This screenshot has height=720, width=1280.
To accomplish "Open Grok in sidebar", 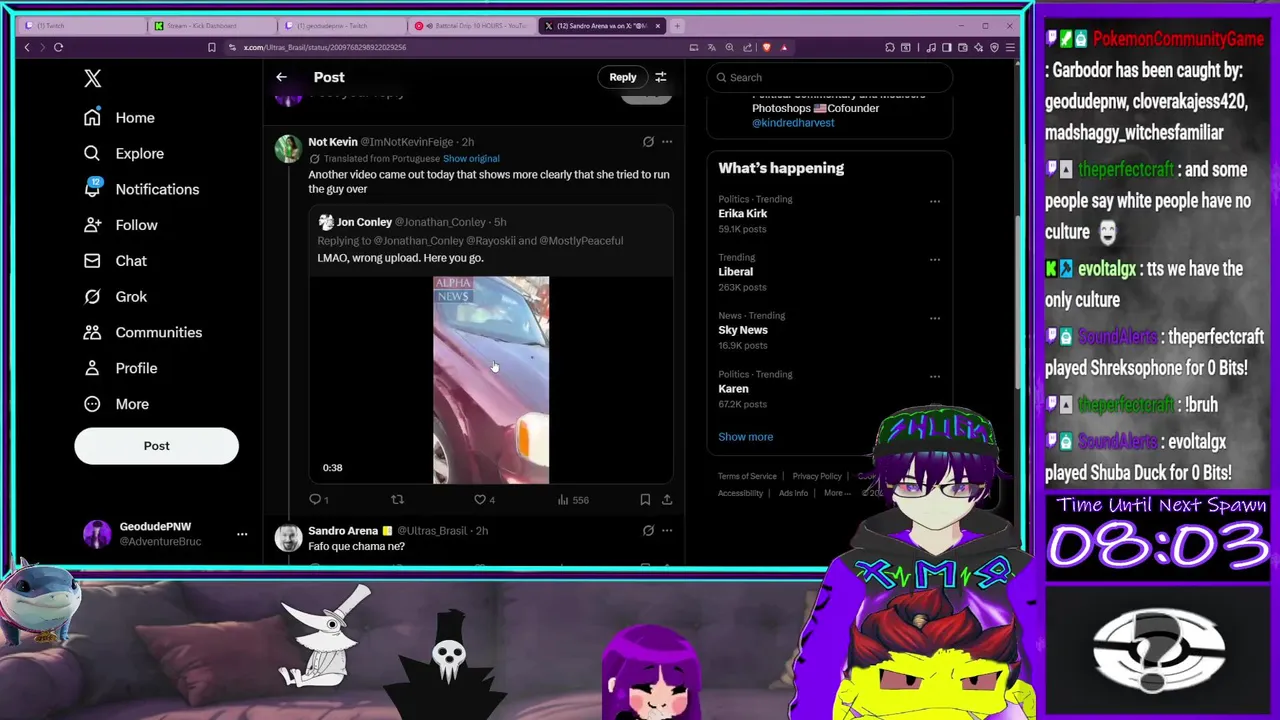I will coord(116,297).
